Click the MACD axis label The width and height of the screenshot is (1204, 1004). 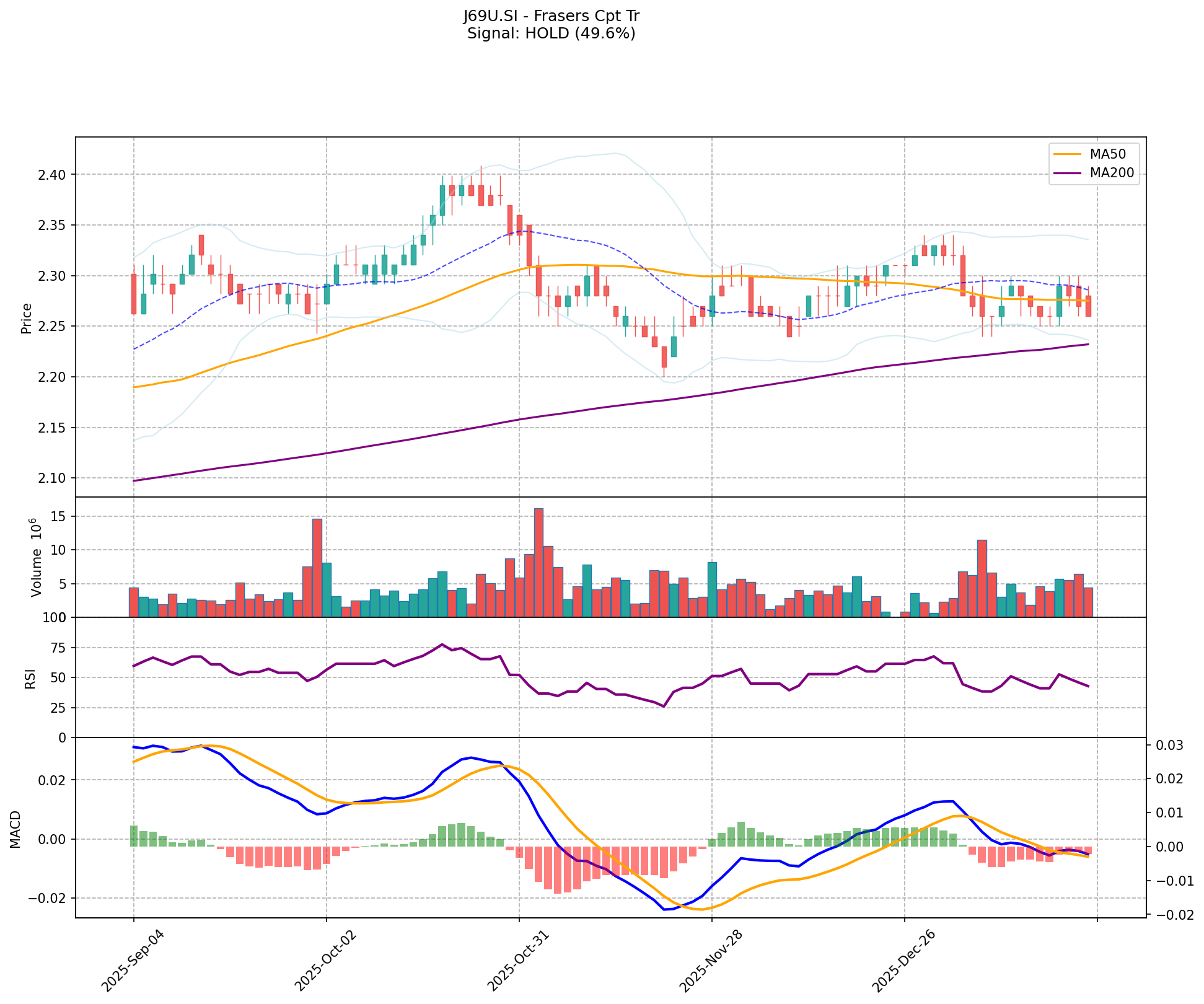click(x=15, y=829)
